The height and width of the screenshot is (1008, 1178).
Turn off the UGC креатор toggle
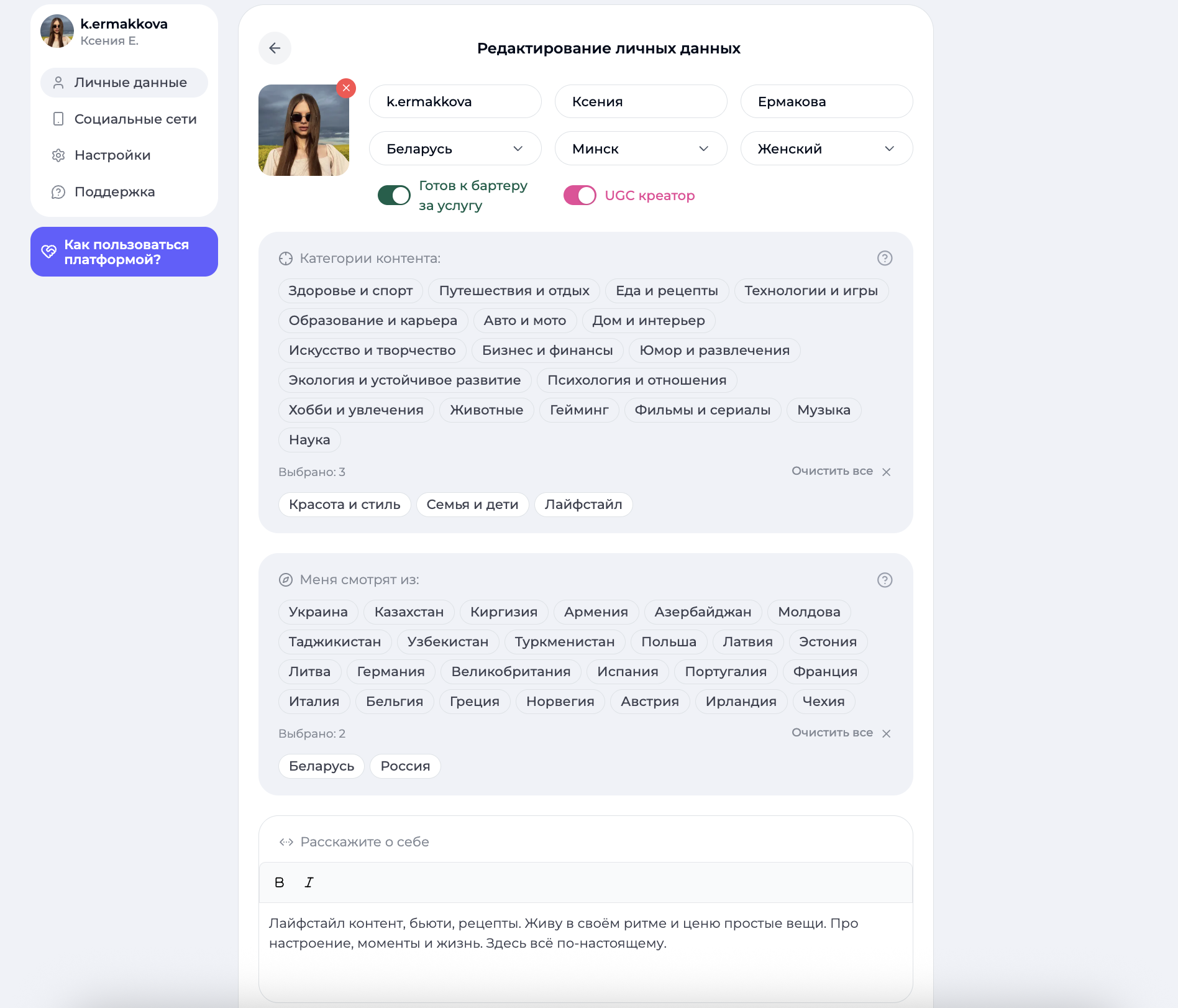click(x=580, y=195)
